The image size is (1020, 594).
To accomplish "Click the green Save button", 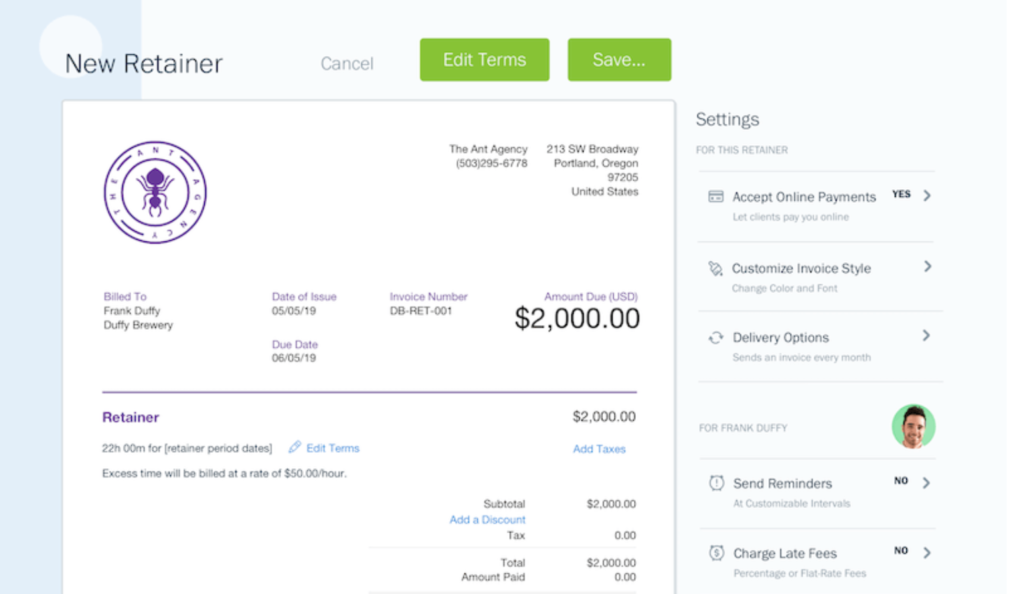I will (619, 60).
